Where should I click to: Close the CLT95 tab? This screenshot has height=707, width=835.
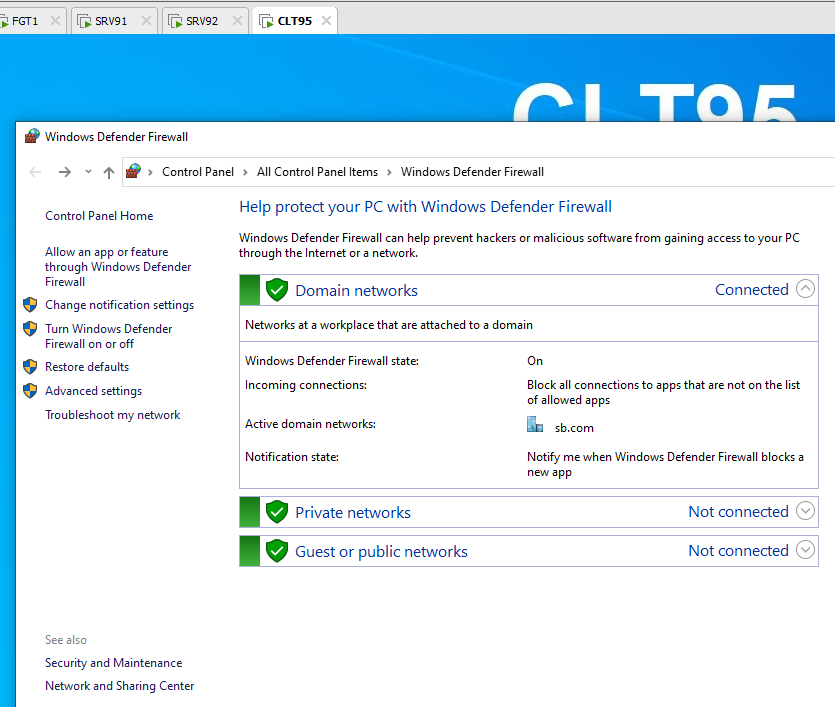(x=326, y=21)
